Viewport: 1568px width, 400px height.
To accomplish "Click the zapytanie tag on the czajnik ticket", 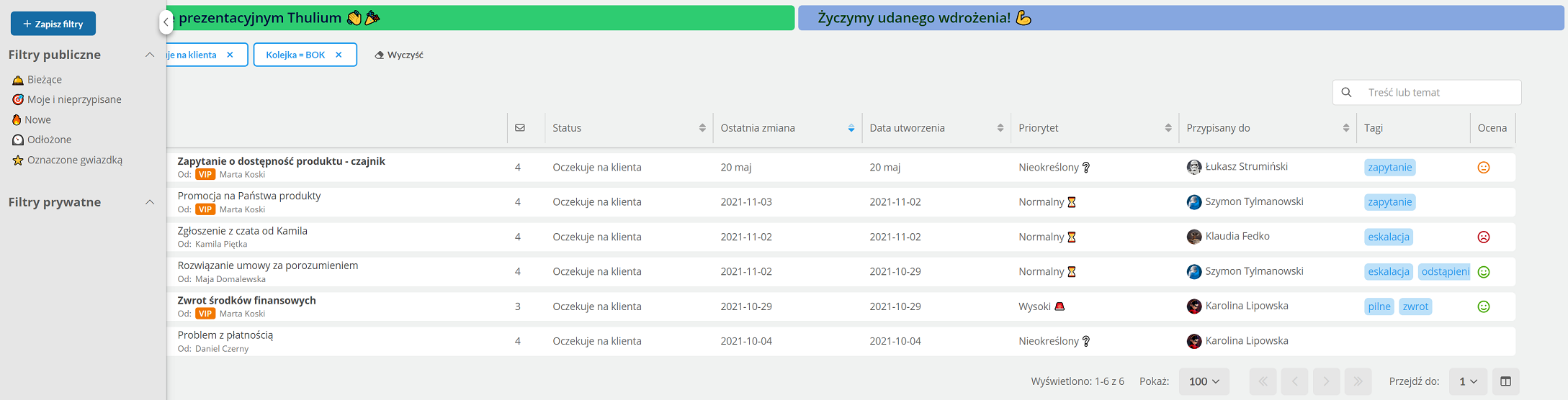I will tap(1390, 168).
